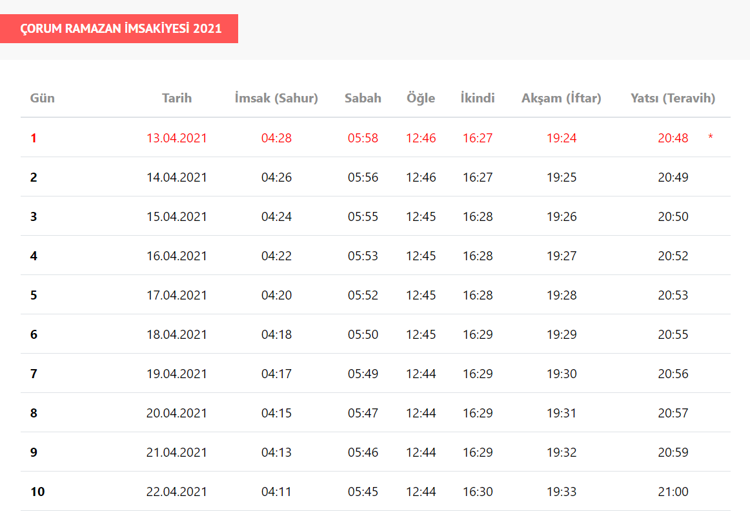Click the Öğle column header
Viewport: 750px width, 516px height.
[421, 98]
